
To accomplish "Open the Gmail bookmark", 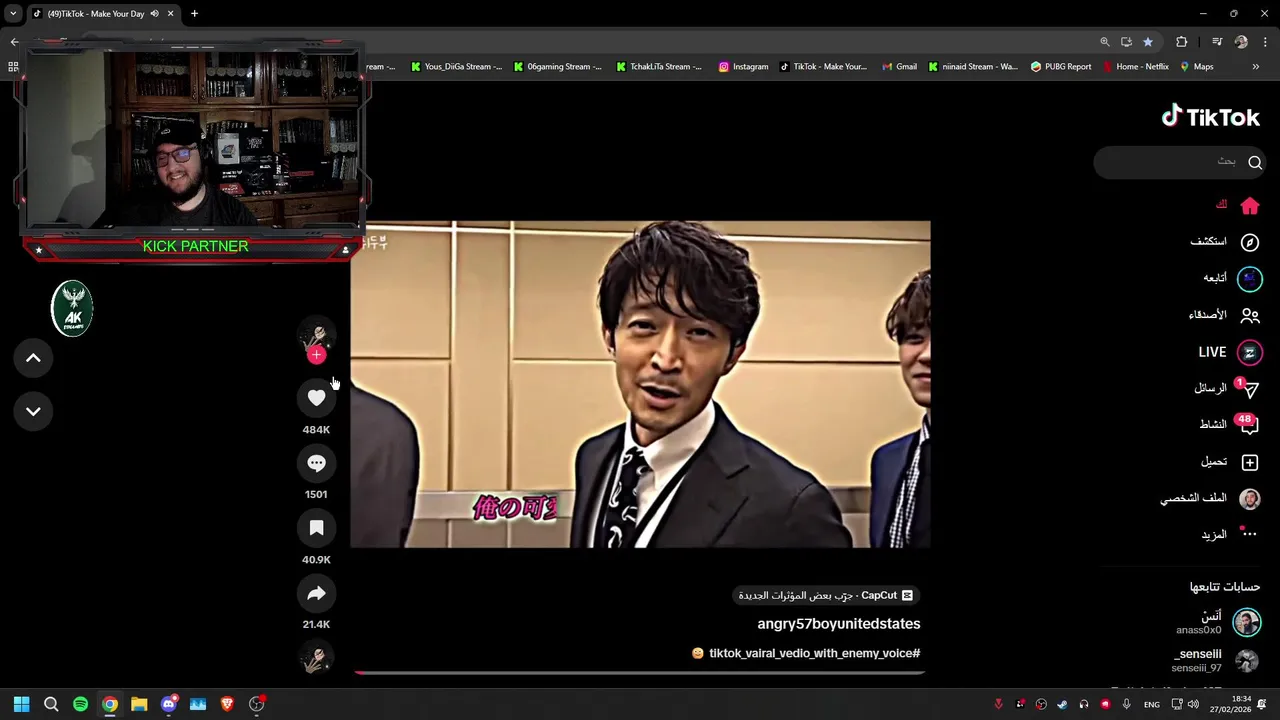I will pyautogui.click(x=899, y=67).
